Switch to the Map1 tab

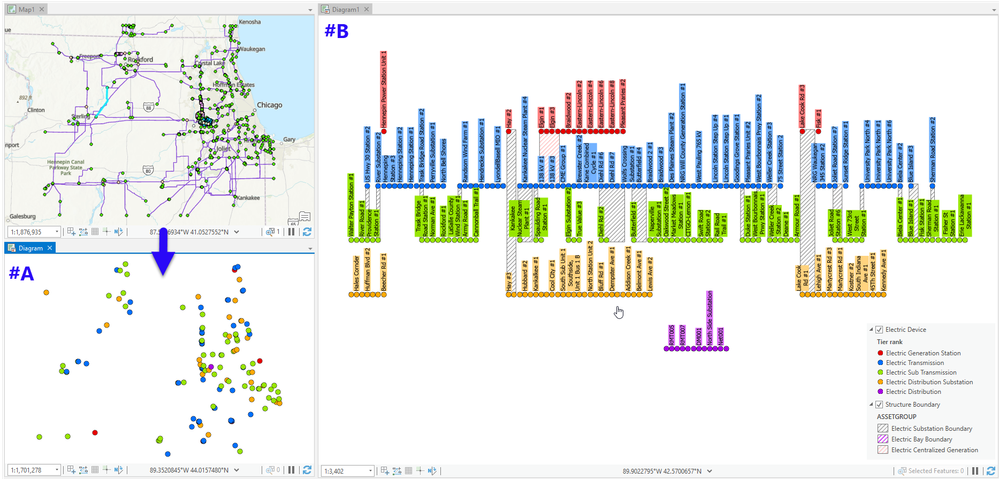(x=24, y=9)
